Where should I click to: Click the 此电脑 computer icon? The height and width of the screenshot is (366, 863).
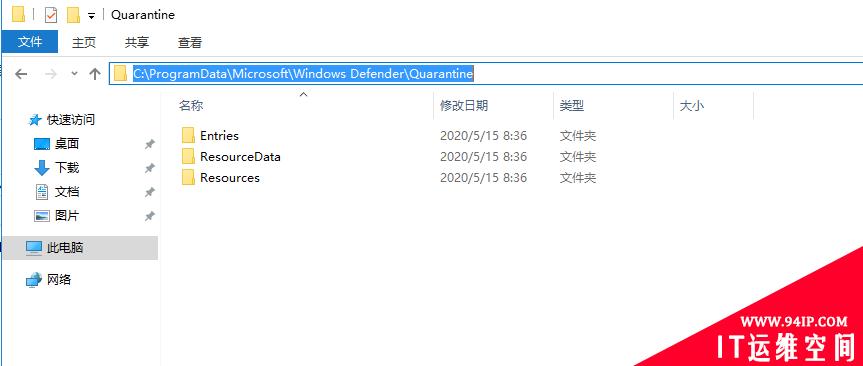point(34,248)
